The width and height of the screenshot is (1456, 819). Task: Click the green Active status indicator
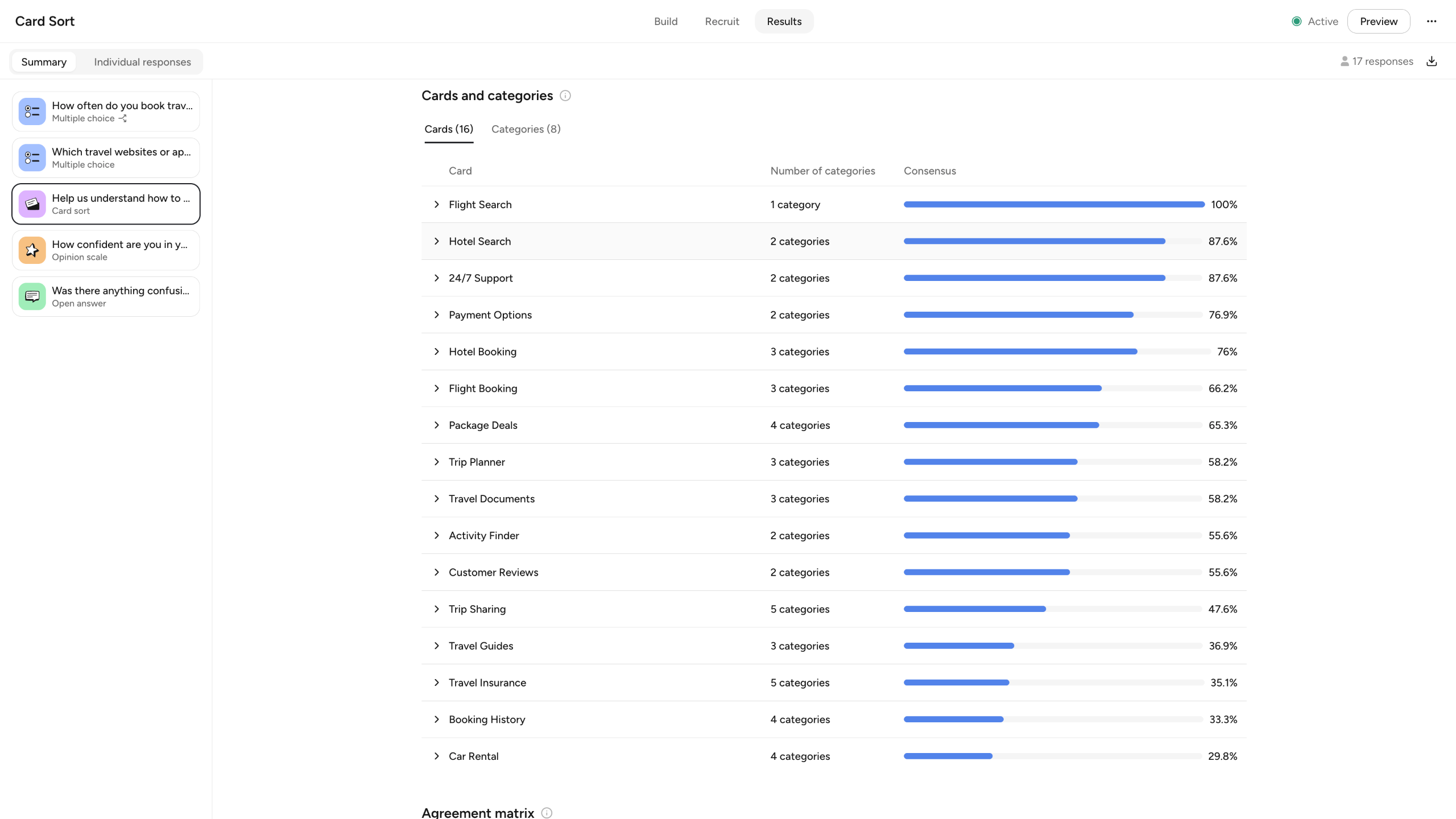(1297, 22)
